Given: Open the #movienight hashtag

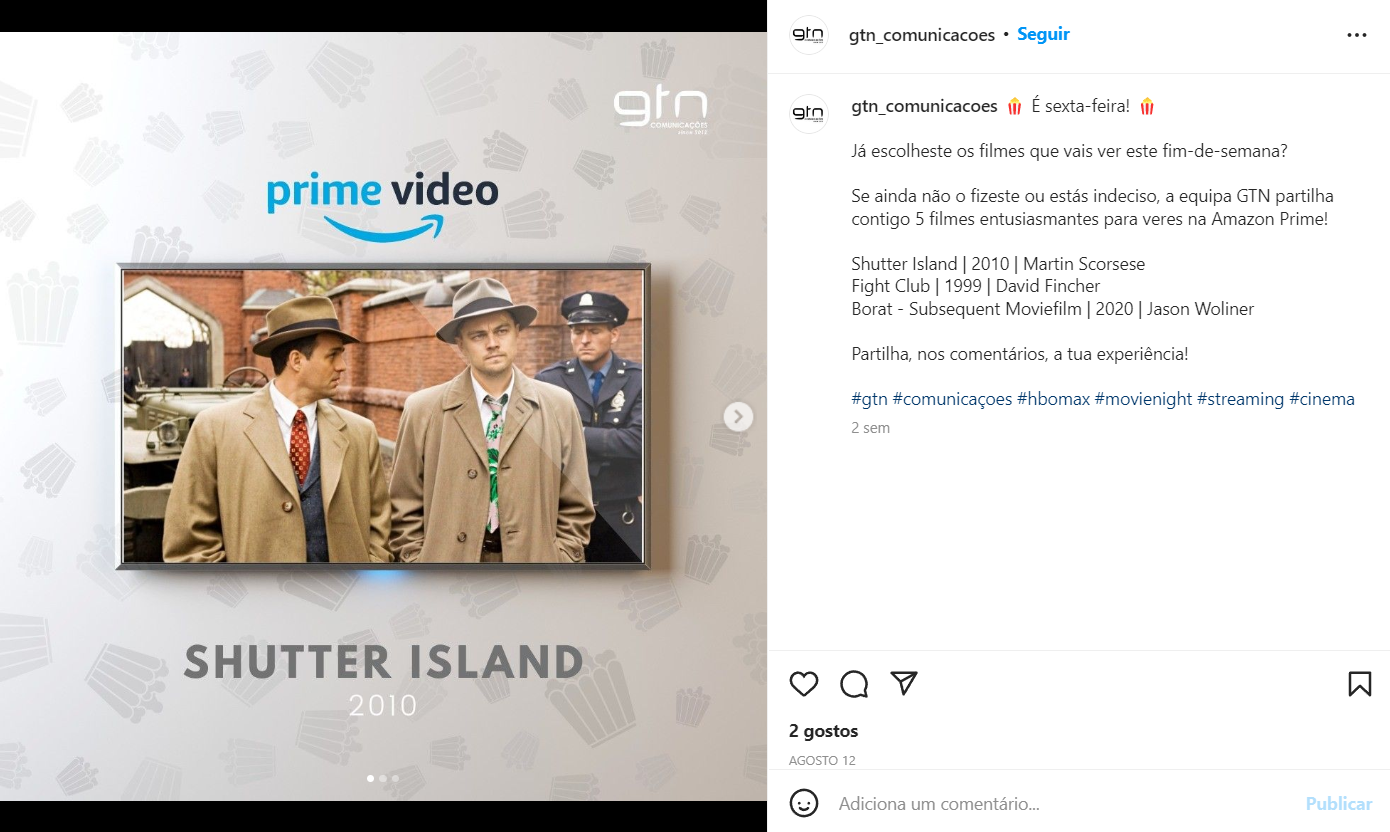Looking at the screenshot, I should pos(1143,399).
